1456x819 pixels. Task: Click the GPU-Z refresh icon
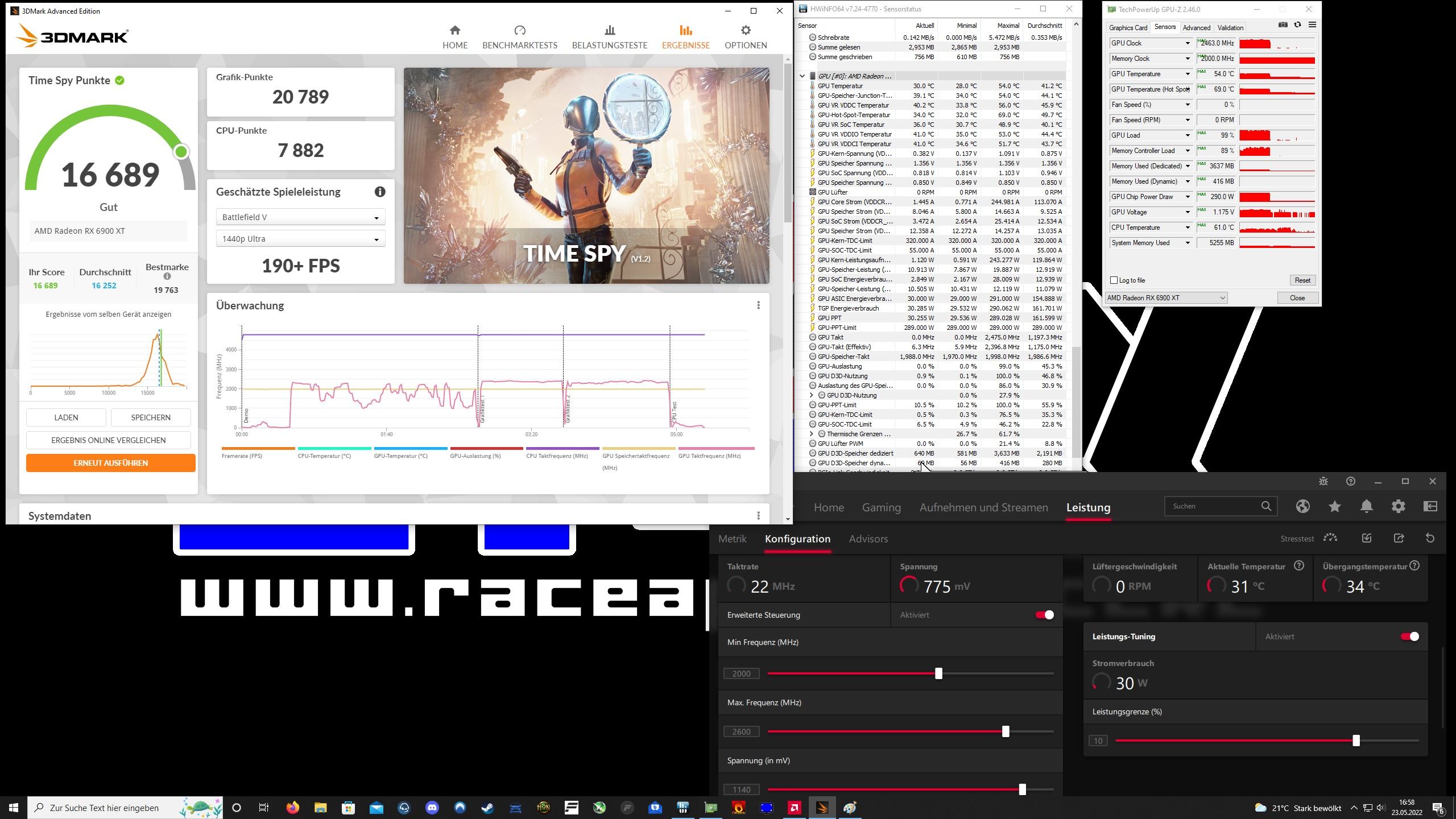click(1297, 24)
